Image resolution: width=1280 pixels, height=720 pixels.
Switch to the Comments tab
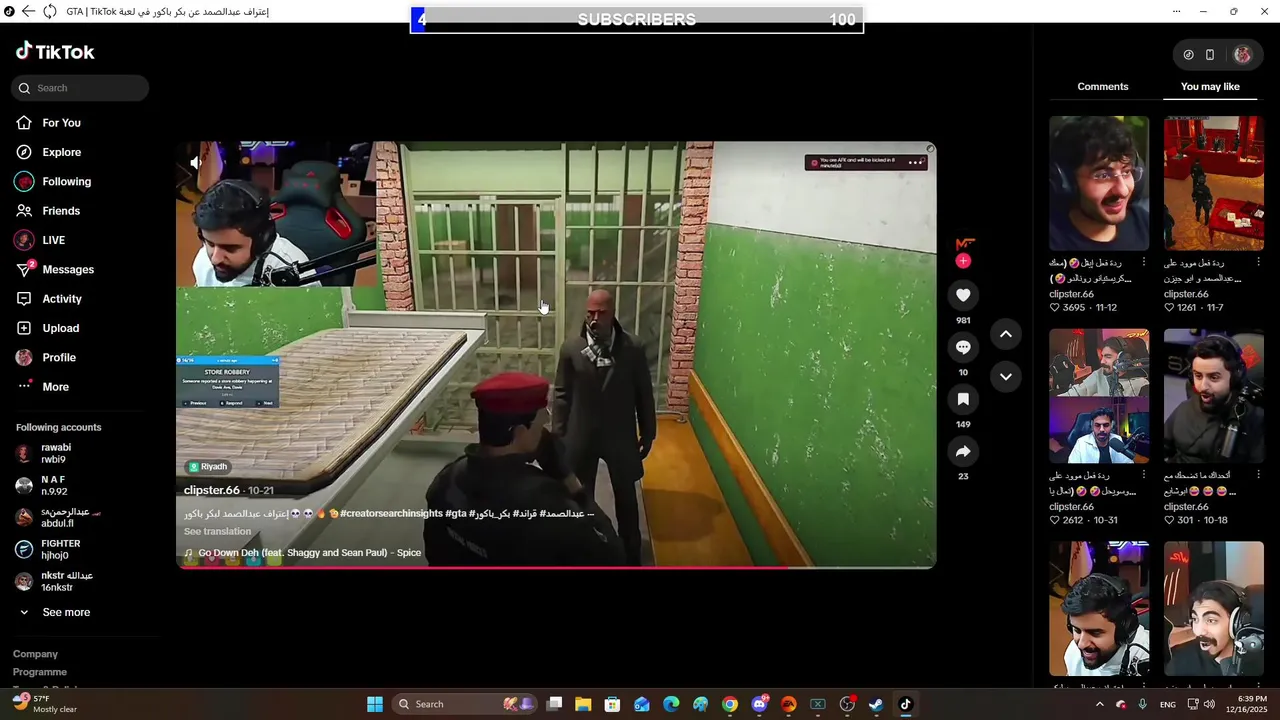[x=1103, y=87]
